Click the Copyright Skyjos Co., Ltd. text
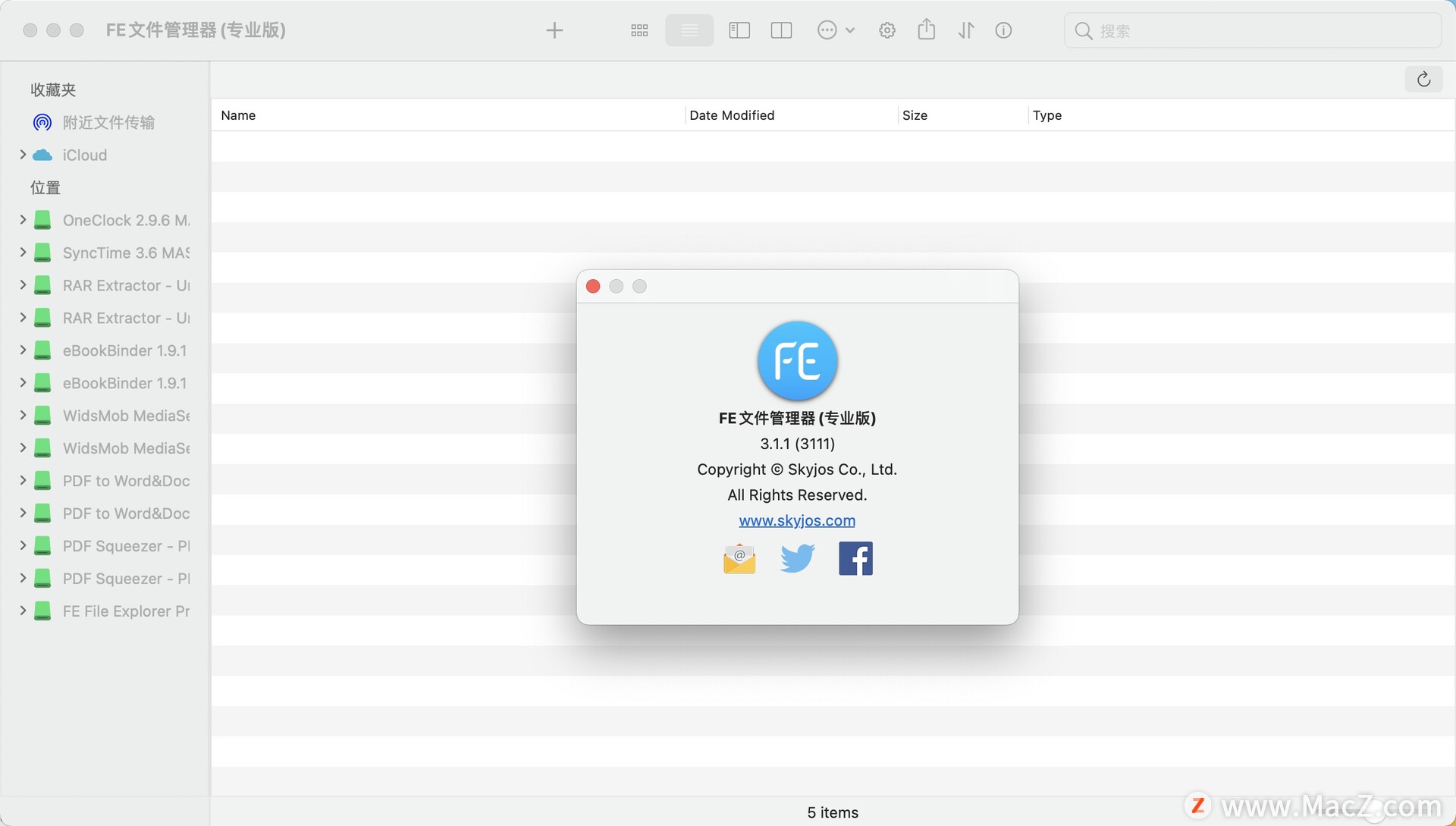Image resolution: width=1456 pixels, height=826 pixels. pos(797,470)
